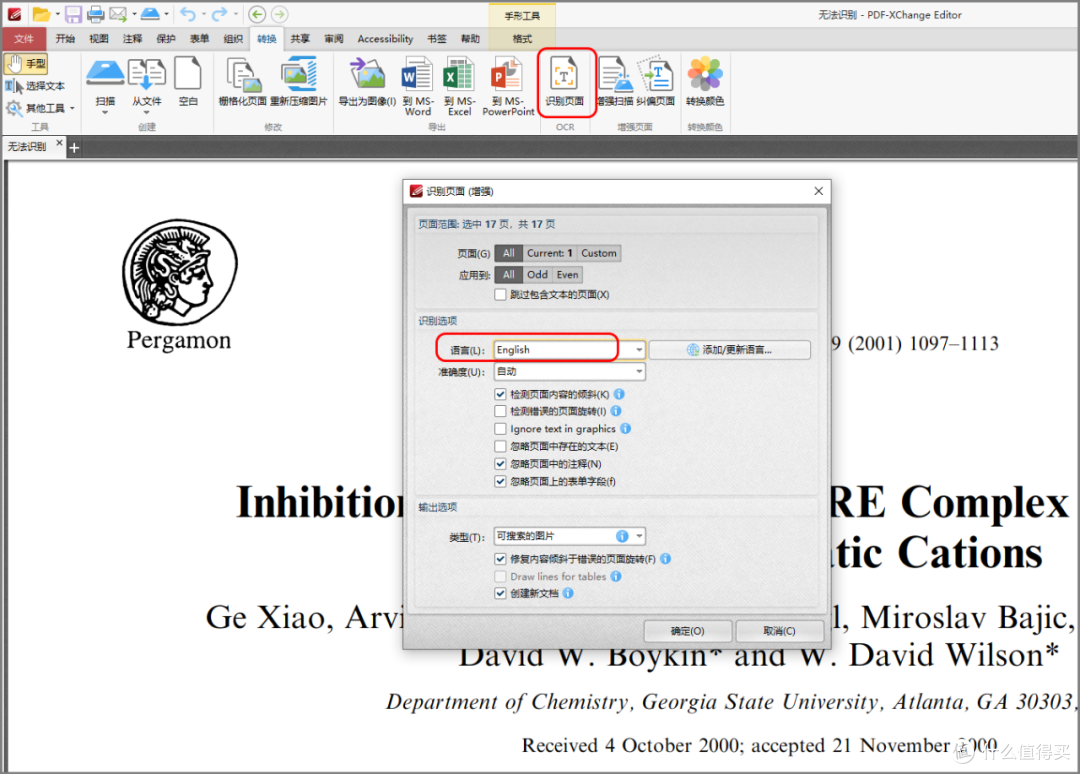
Task: Click the Save disk icon
Action: point(73,14)
